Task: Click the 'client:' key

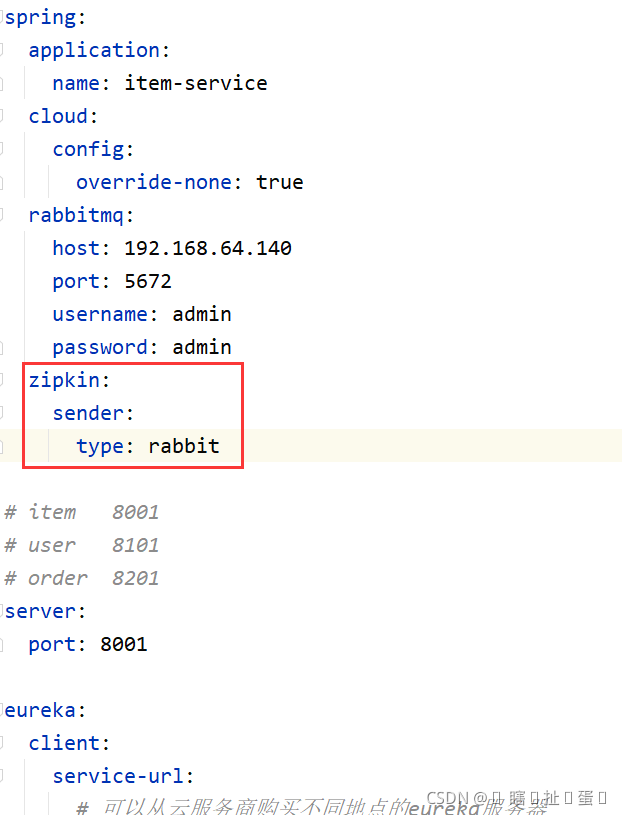Action: (69, 743)
